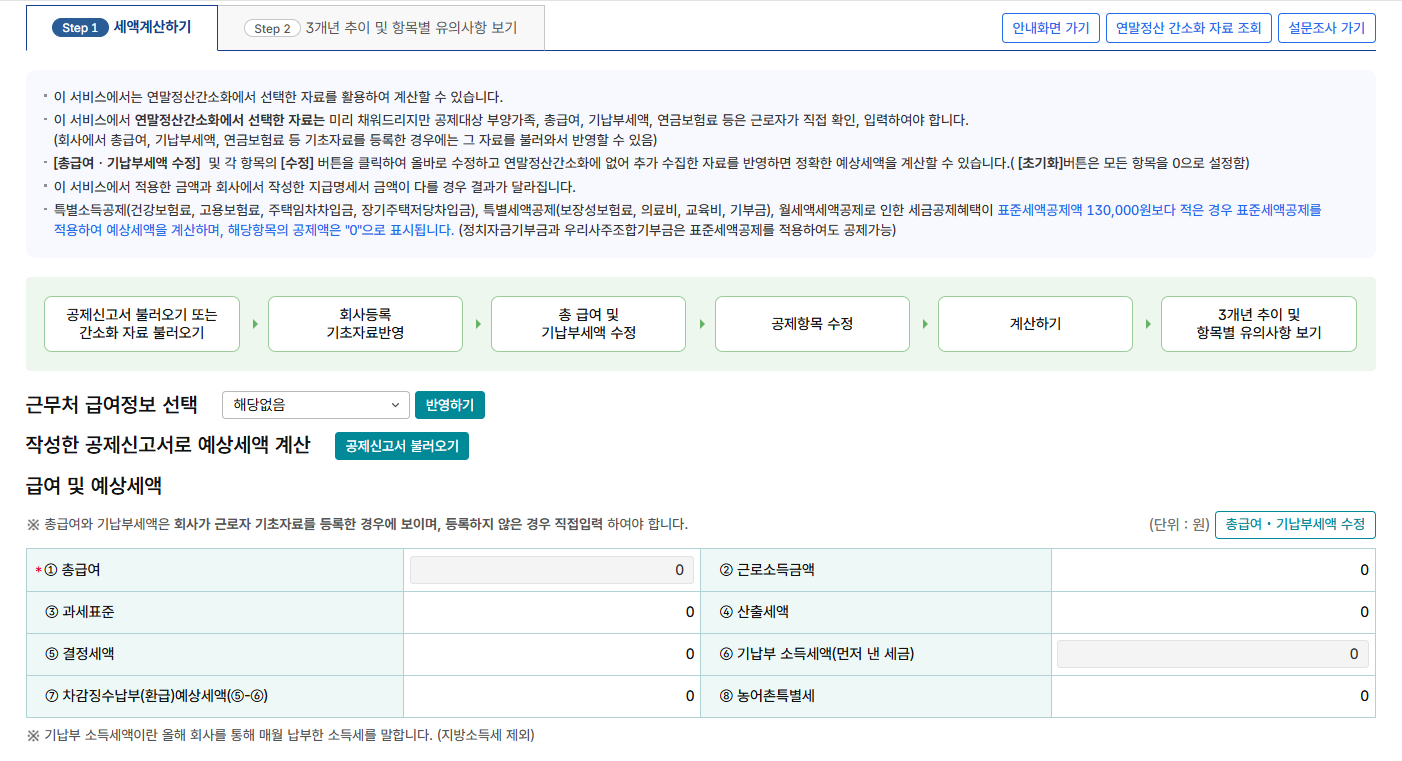Select 회사등록 기초자료반영 step
The width and height of the screenshot is (1402, 761).
click(x=364, y=323)
